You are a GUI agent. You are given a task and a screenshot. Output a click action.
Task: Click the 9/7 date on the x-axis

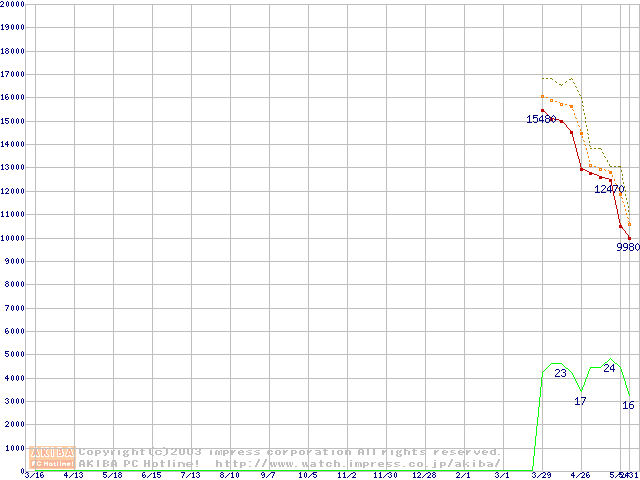[268, 476]
